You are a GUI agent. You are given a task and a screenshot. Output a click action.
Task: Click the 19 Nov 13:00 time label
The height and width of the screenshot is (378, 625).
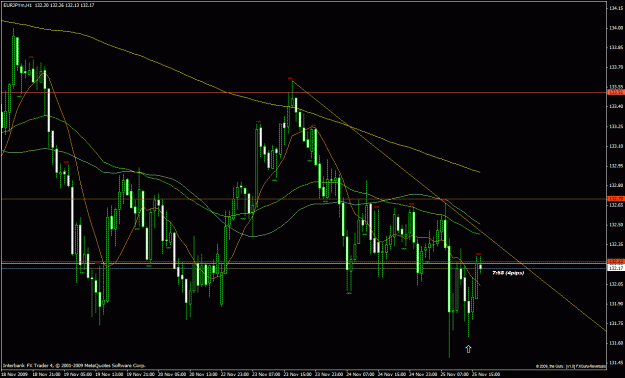tap(108, 375)
